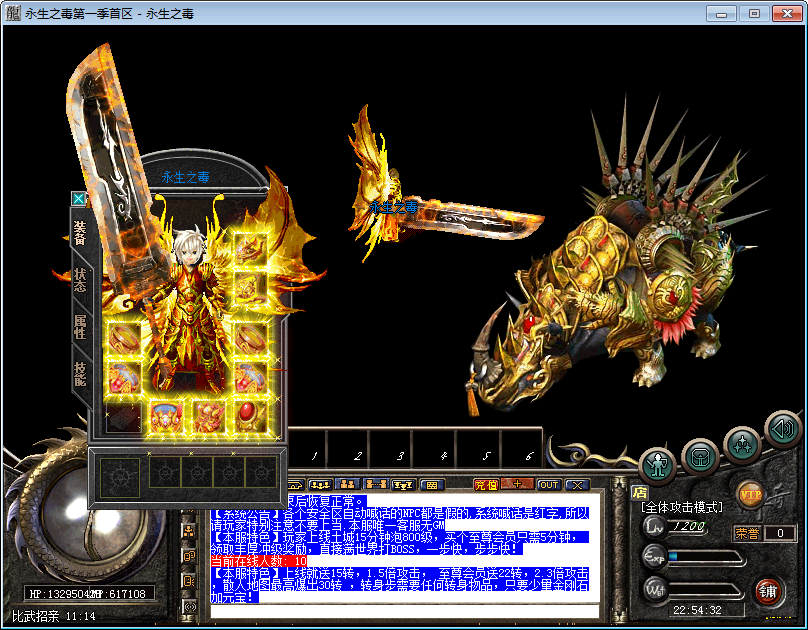Select the empty dark slot bottom left
This screenshot has height=630, width=808.
coord(124,417)
